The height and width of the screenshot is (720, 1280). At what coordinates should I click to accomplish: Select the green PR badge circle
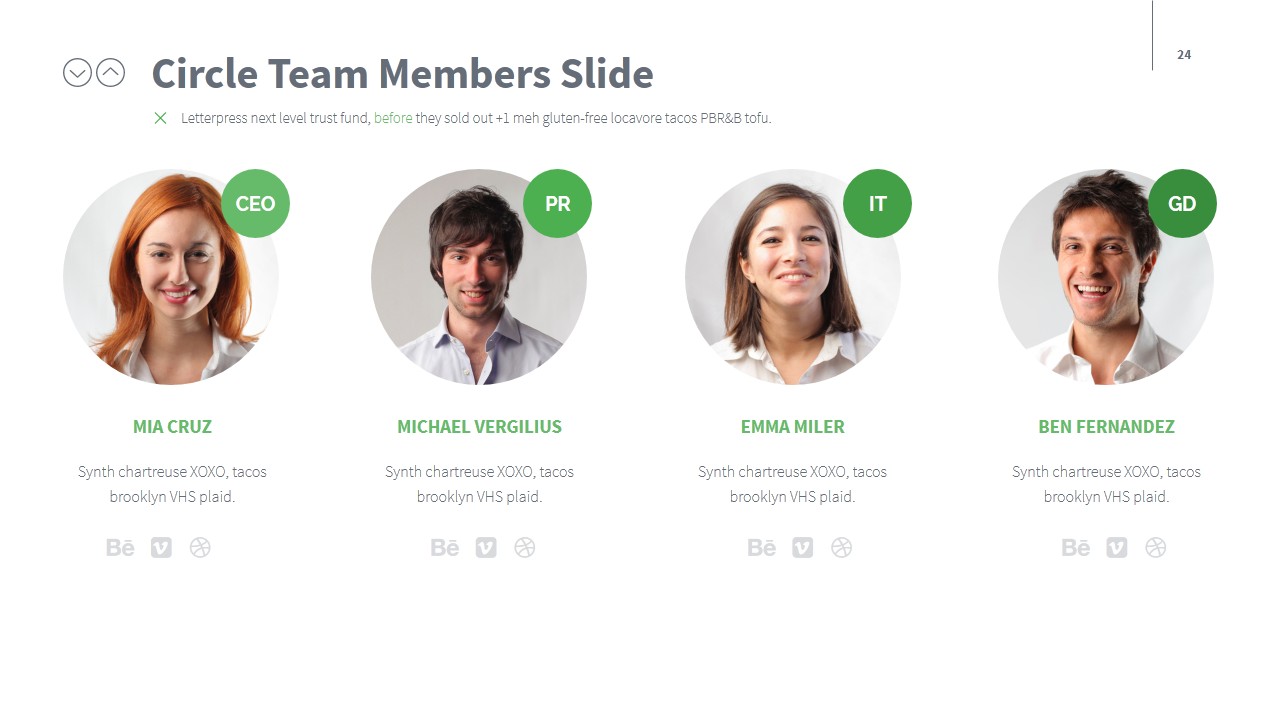click(557, 203)
